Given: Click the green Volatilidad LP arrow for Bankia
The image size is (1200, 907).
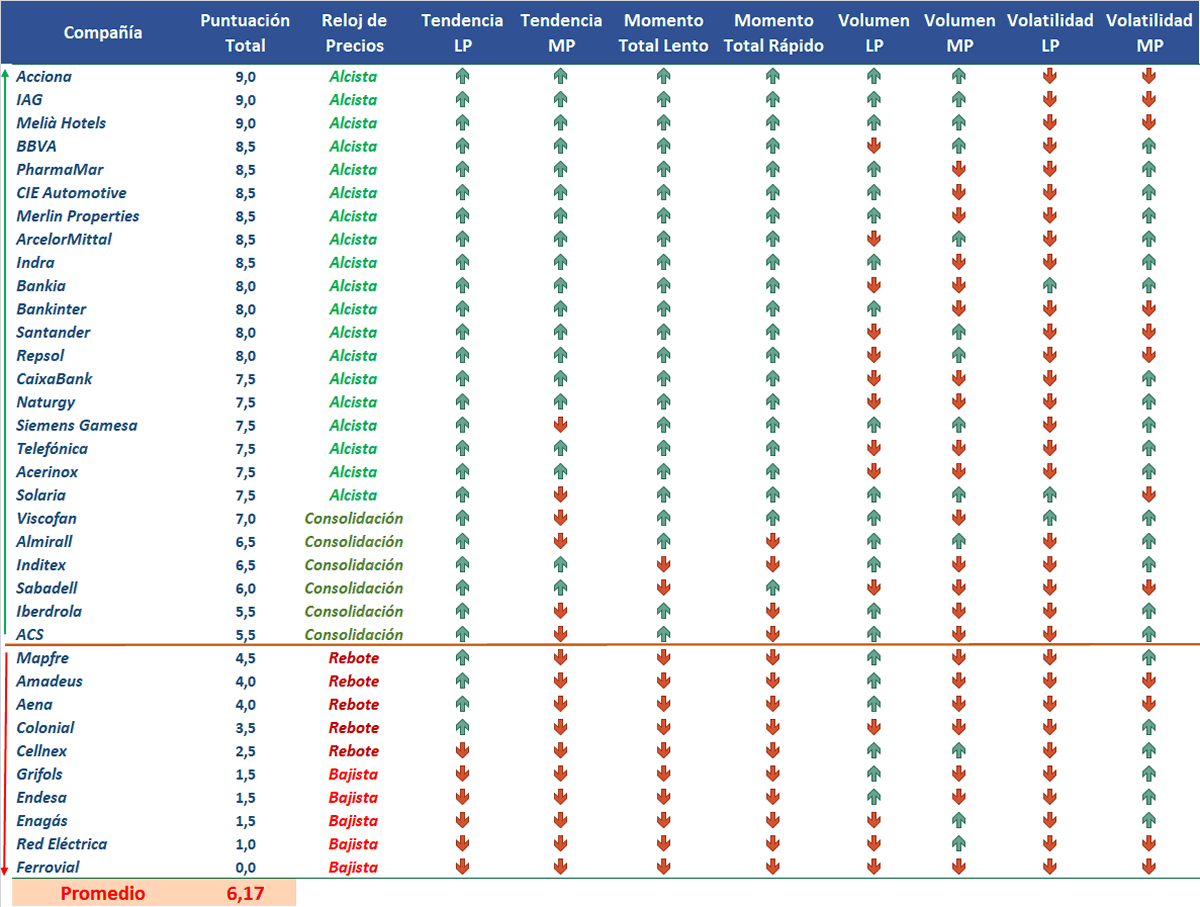Looking at the screenshot, I should (x=1050, y=286).
